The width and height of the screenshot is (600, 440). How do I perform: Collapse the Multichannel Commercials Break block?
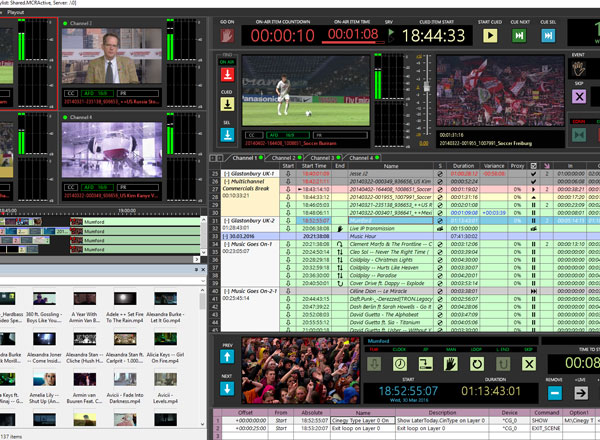pyautogui.click(x=228, y=182)
